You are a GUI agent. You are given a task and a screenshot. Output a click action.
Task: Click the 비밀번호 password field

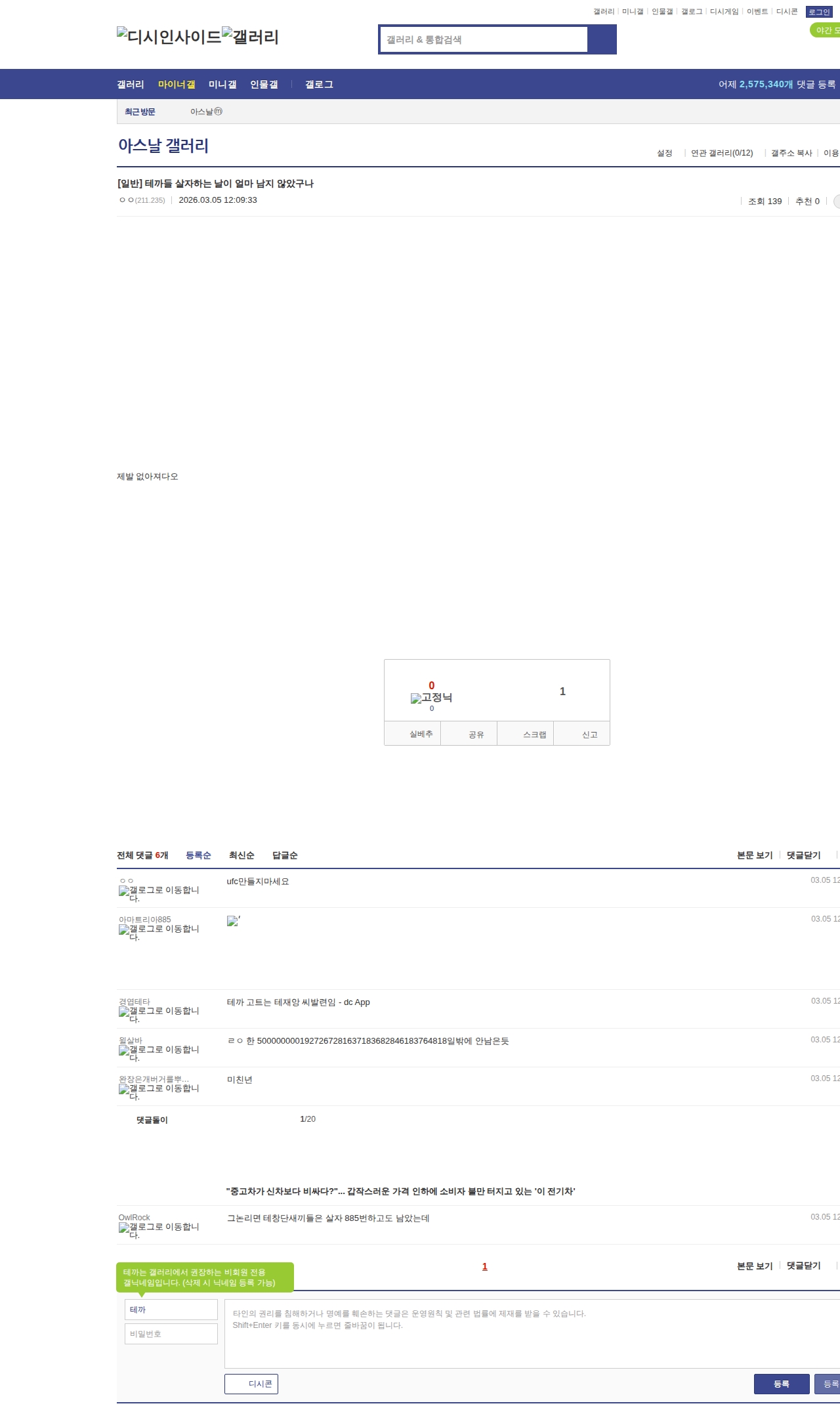(171, 1334)
